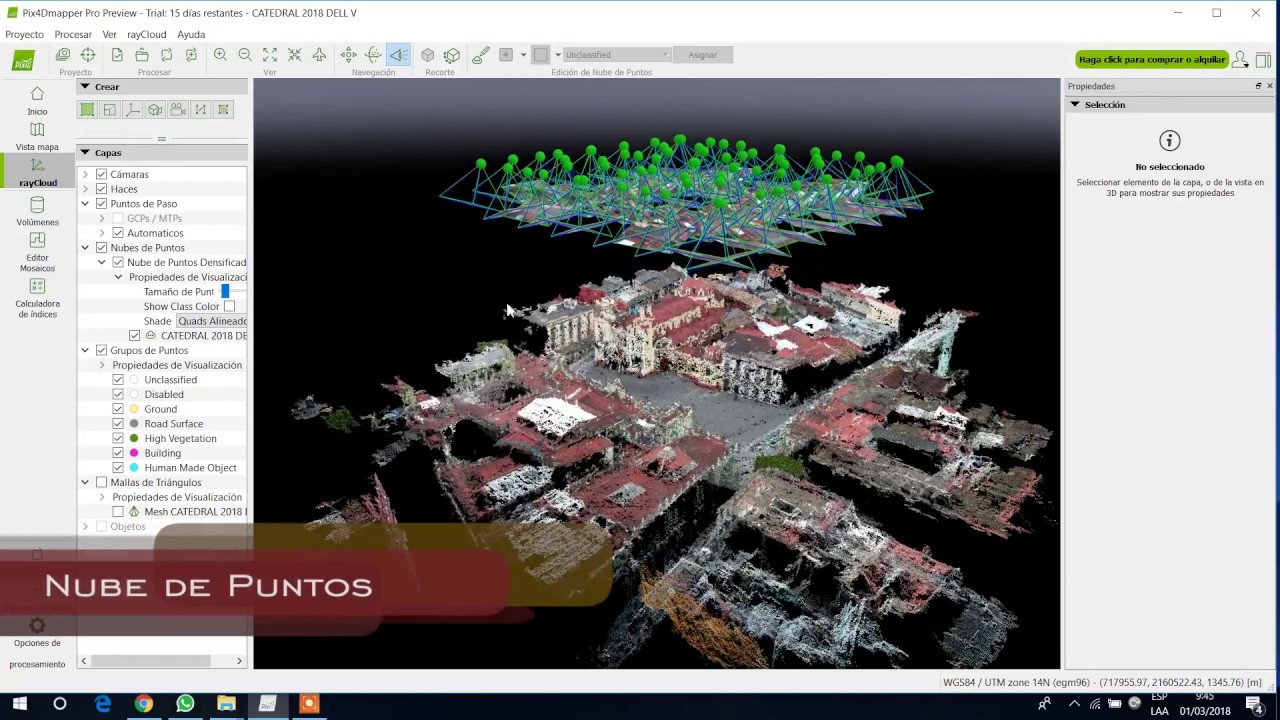Click the first Crear icon, the green filled square
Screen dimensions: 1280x720
[x=87, y=110]
